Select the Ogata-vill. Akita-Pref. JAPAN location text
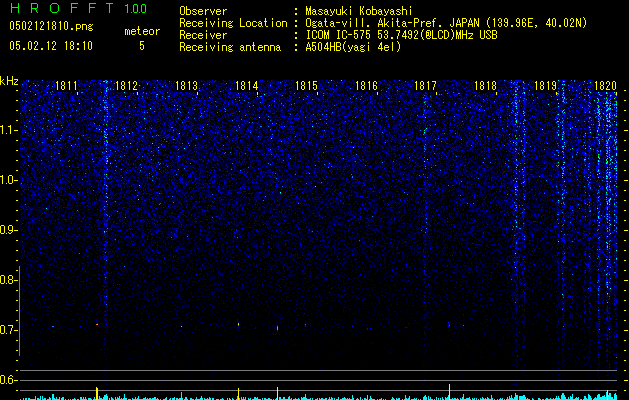Screen dimensions: 629x400 (446, 23)
